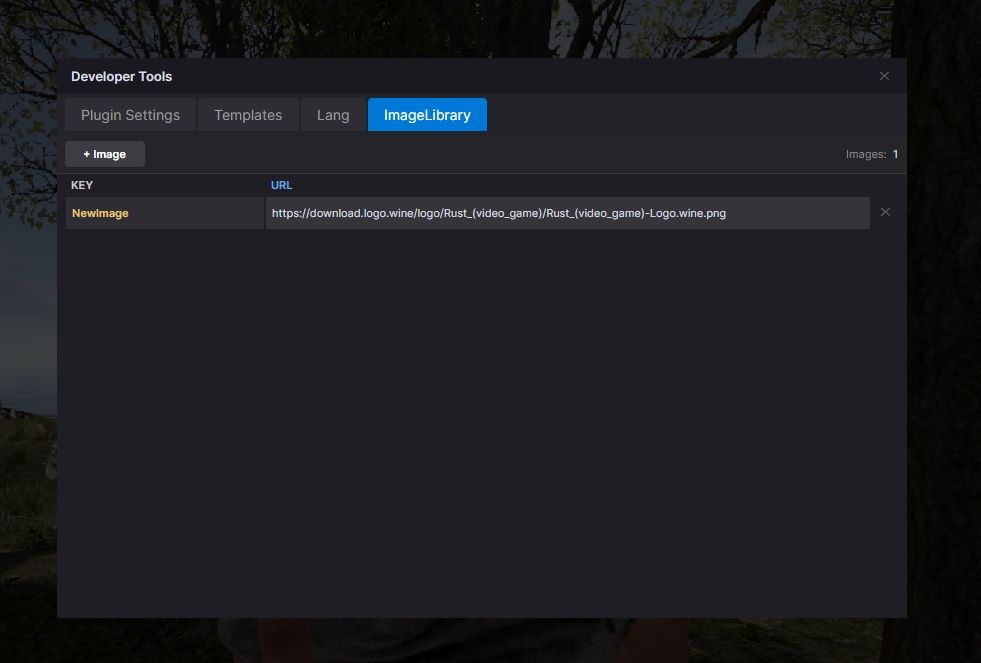This screenshot has height=663, width=981.
Task: Click the plus symbol on the Image button
Action: pyautogui.click(x=88, y=153)
